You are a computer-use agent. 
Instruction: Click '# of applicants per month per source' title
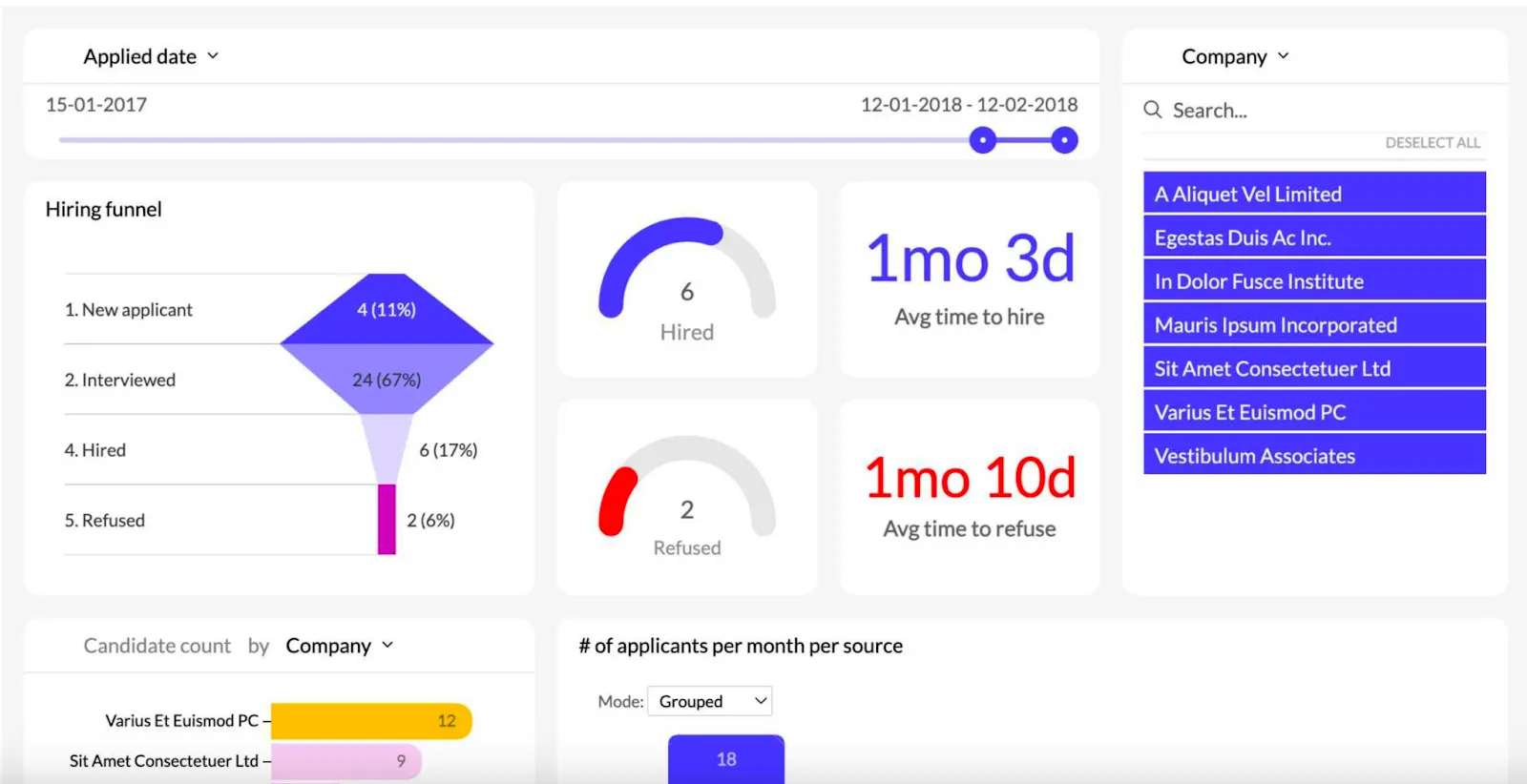pos(741,646)
